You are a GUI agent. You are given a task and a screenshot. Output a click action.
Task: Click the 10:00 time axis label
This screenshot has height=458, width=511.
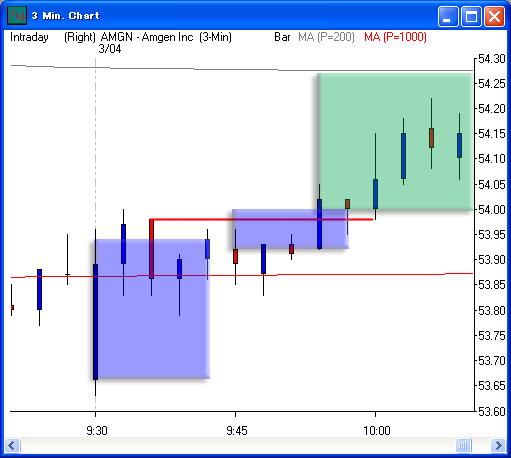coord(377,431)
